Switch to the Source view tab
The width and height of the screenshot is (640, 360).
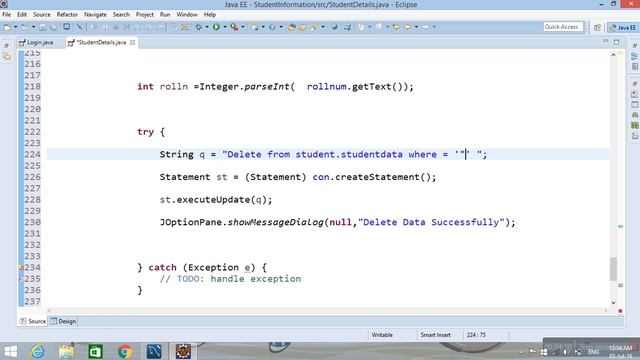[x=33, y=321]
